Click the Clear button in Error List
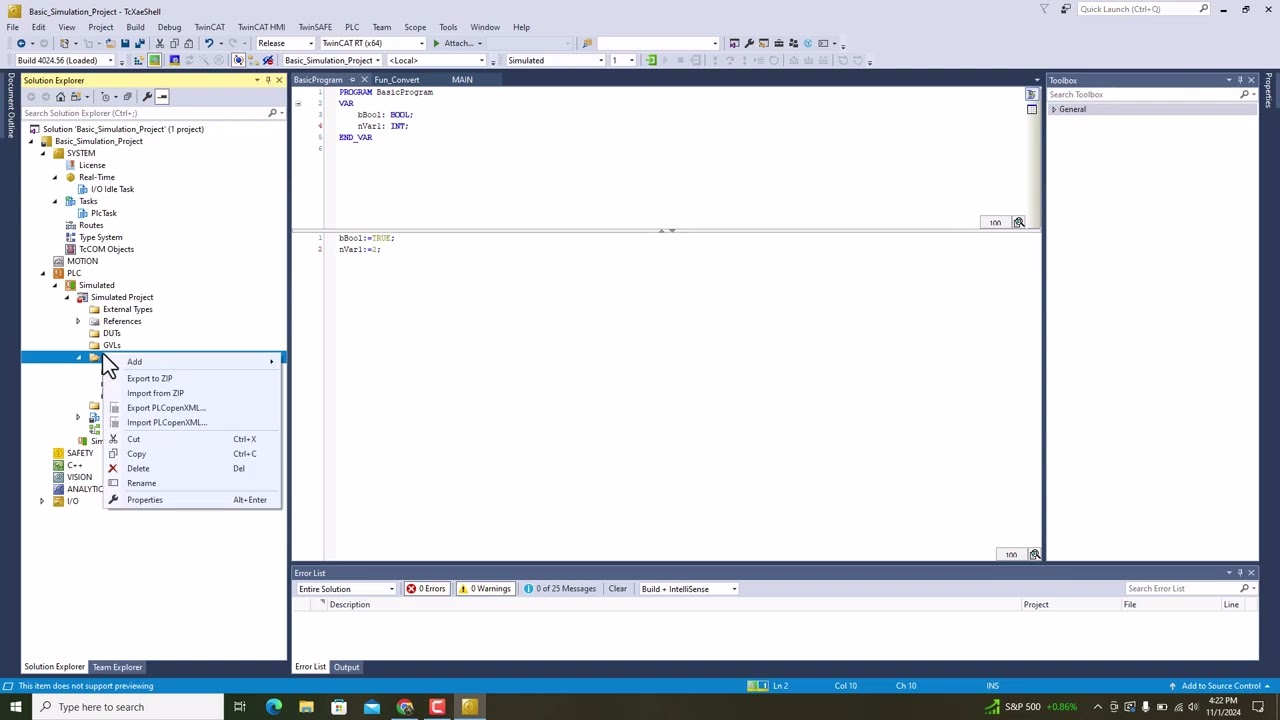Screen dimensions: 1280x720 click(x=617, y=589)
